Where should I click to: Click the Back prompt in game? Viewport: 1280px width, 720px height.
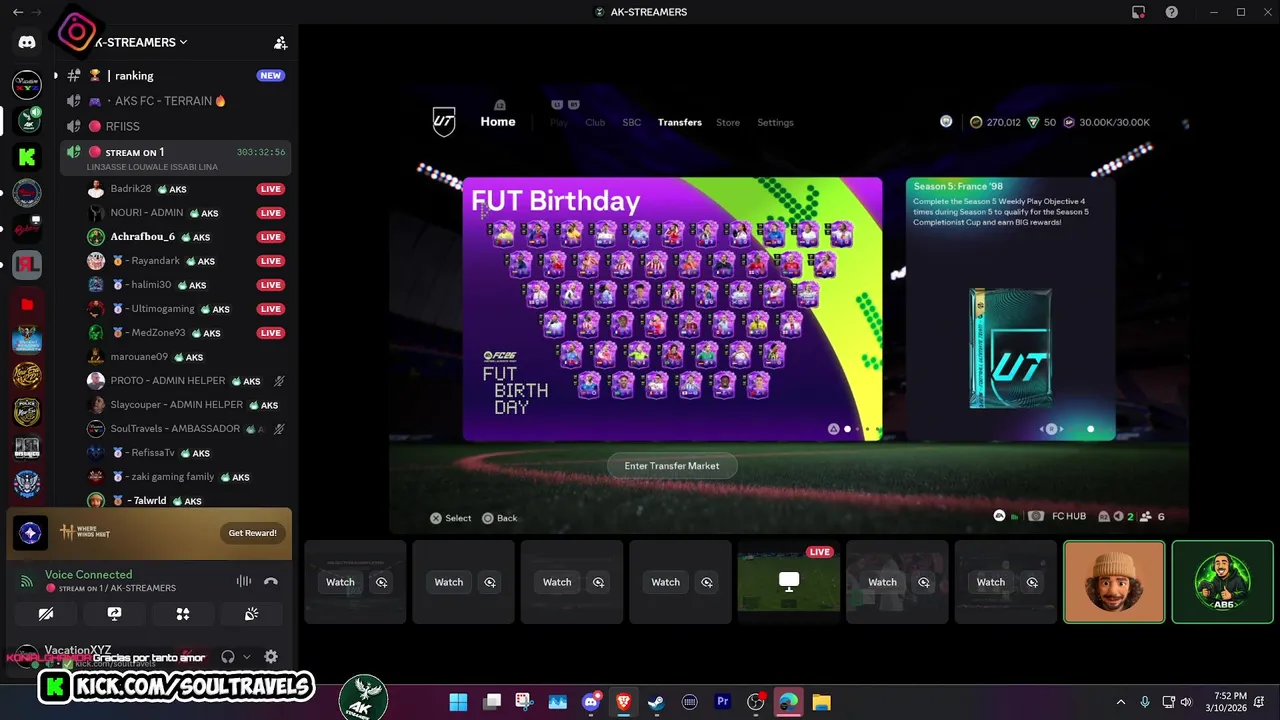(500, 518)
